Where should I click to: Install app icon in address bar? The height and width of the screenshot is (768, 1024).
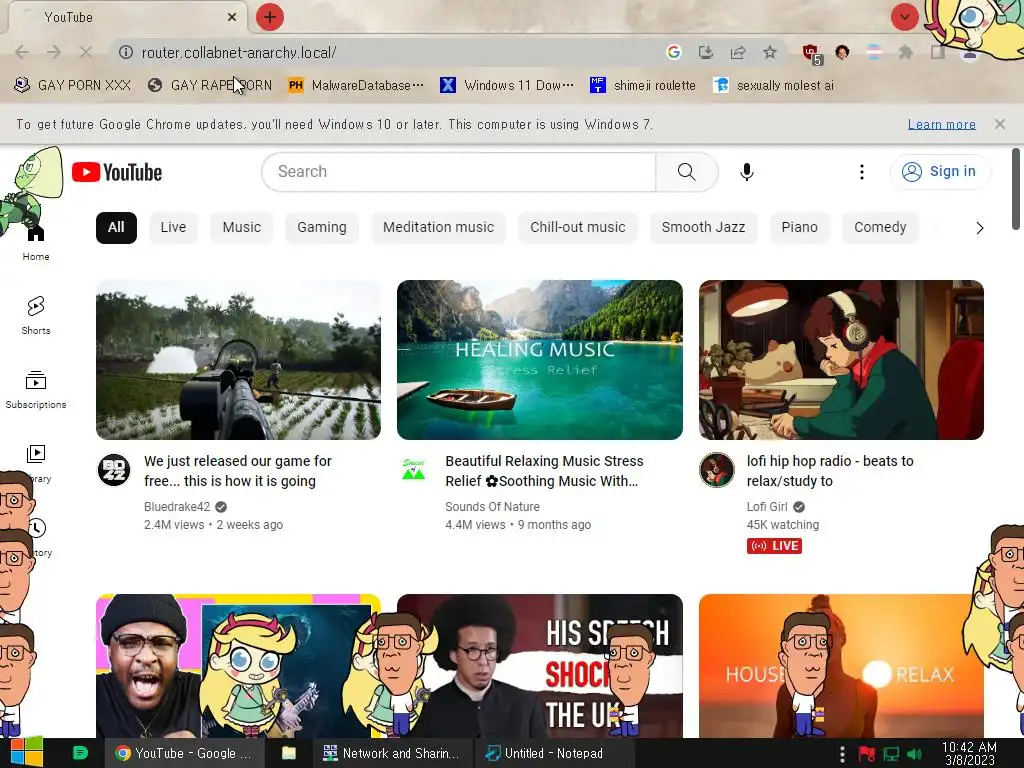click(x=706, y=52)
